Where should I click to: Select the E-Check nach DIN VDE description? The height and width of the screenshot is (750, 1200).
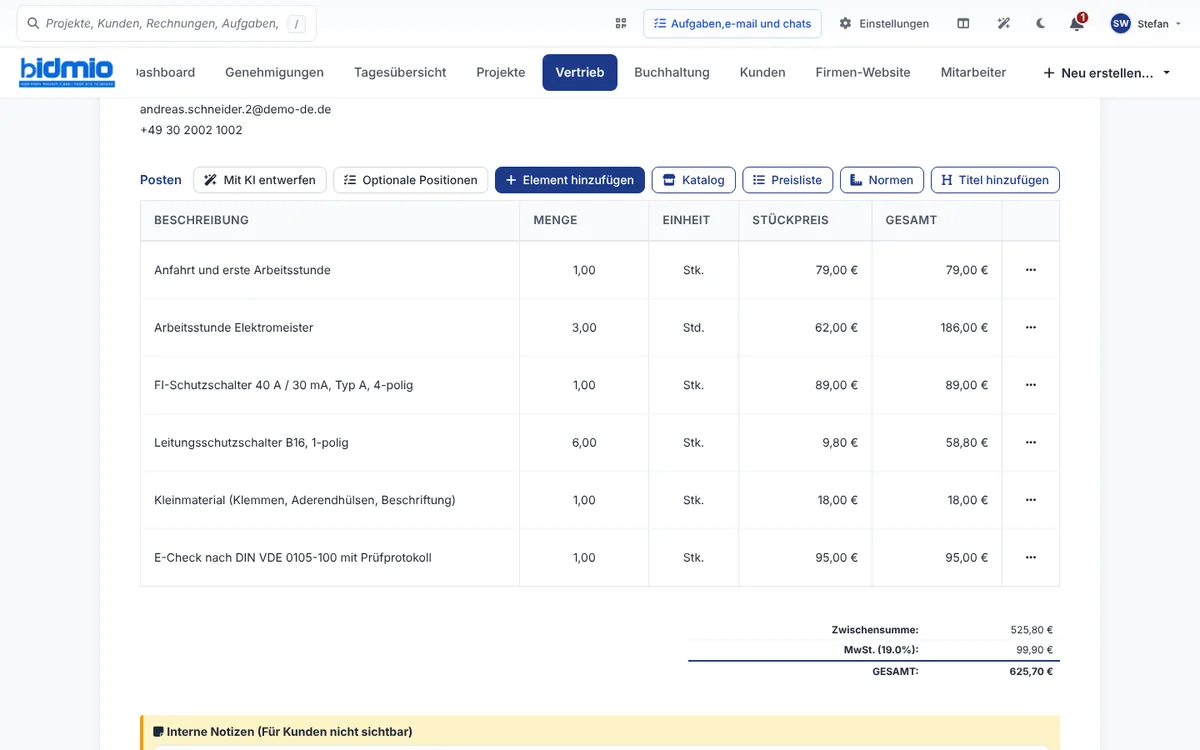click(x=293, y=558)
